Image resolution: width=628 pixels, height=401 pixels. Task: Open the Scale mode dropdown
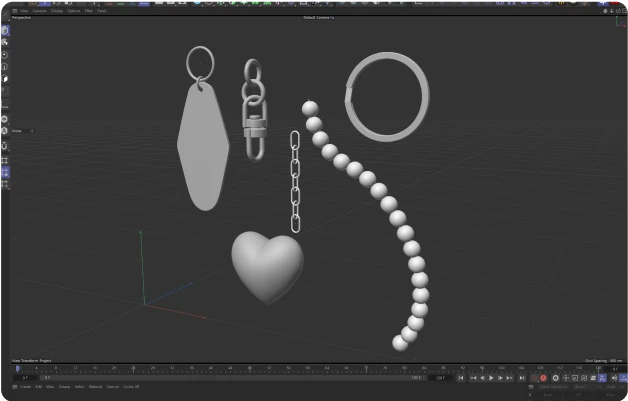coord(616,387)
